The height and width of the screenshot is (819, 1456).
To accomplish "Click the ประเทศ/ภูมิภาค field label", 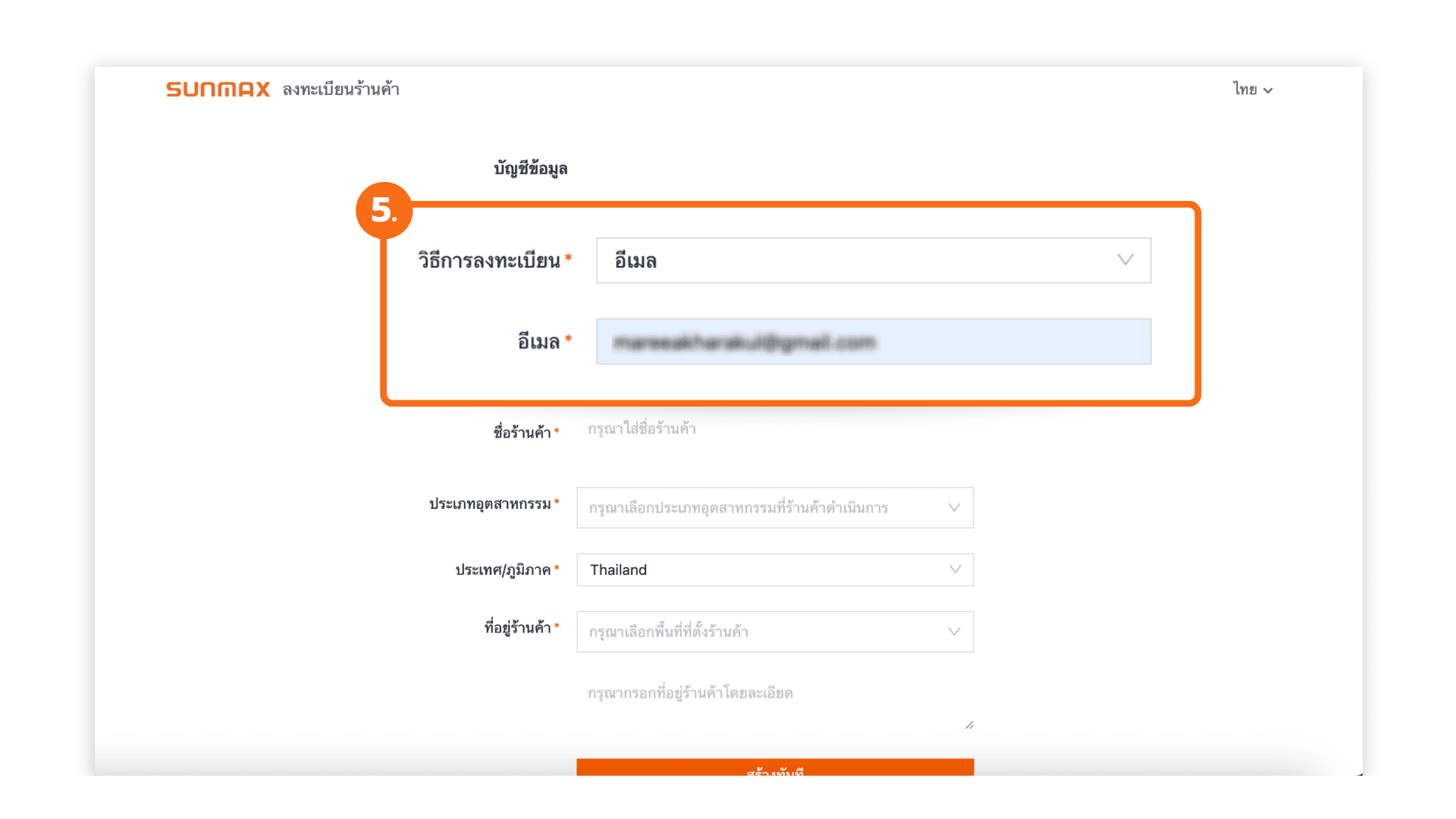I will click(503, 570).
